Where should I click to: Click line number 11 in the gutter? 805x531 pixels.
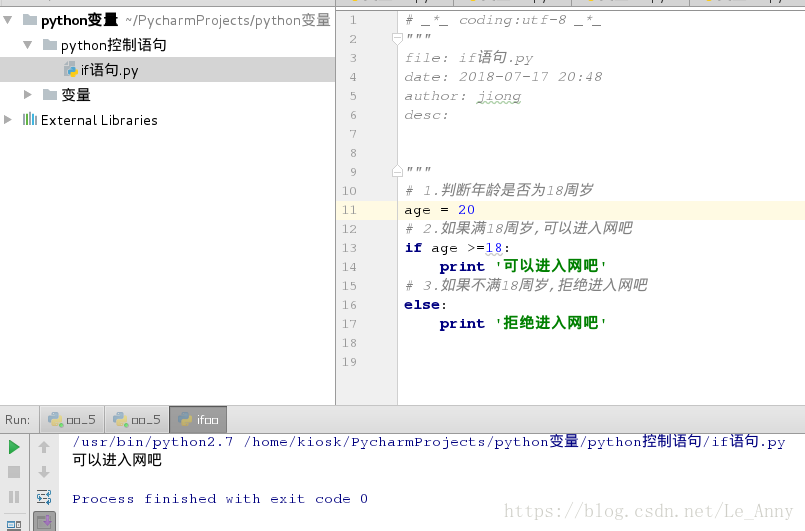349,210
